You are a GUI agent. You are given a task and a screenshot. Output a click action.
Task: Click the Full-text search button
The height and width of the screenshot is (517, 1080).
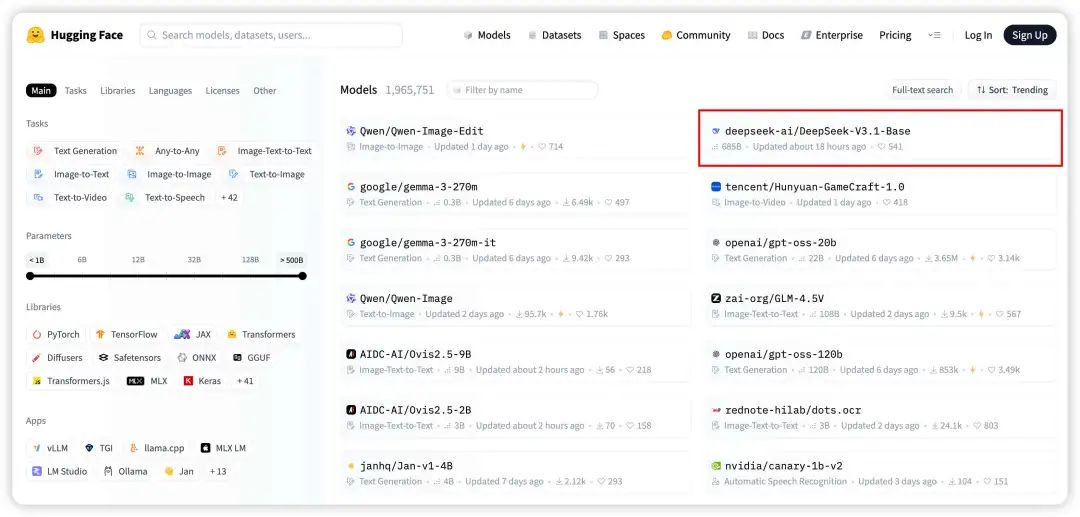(x=922, y=90)
